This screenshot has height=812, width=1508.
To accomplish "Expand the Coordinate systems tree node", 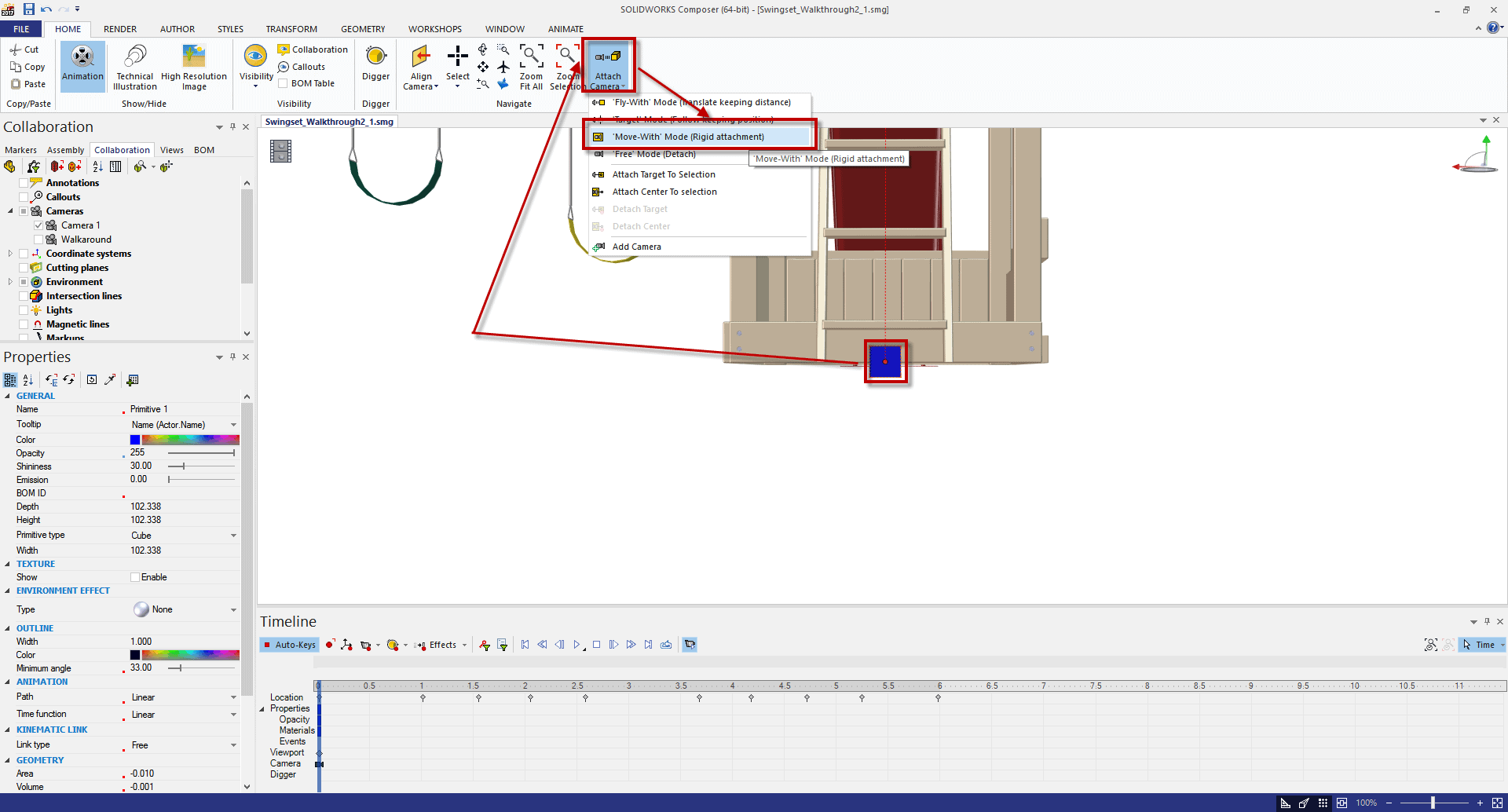I will [10, 254].
